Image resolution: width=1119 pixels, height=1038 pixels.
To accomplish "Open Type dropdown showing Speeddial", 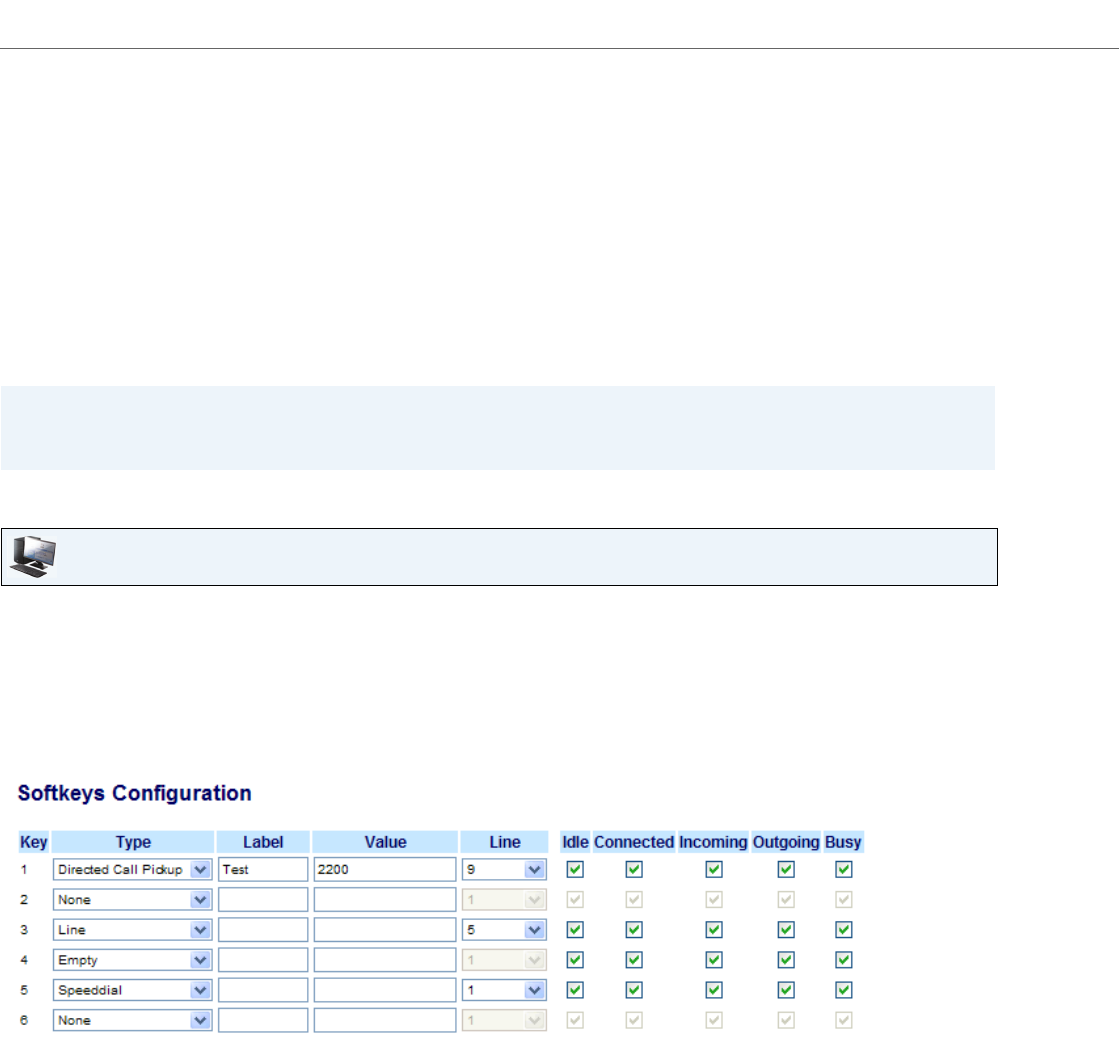I will [132, 990].
